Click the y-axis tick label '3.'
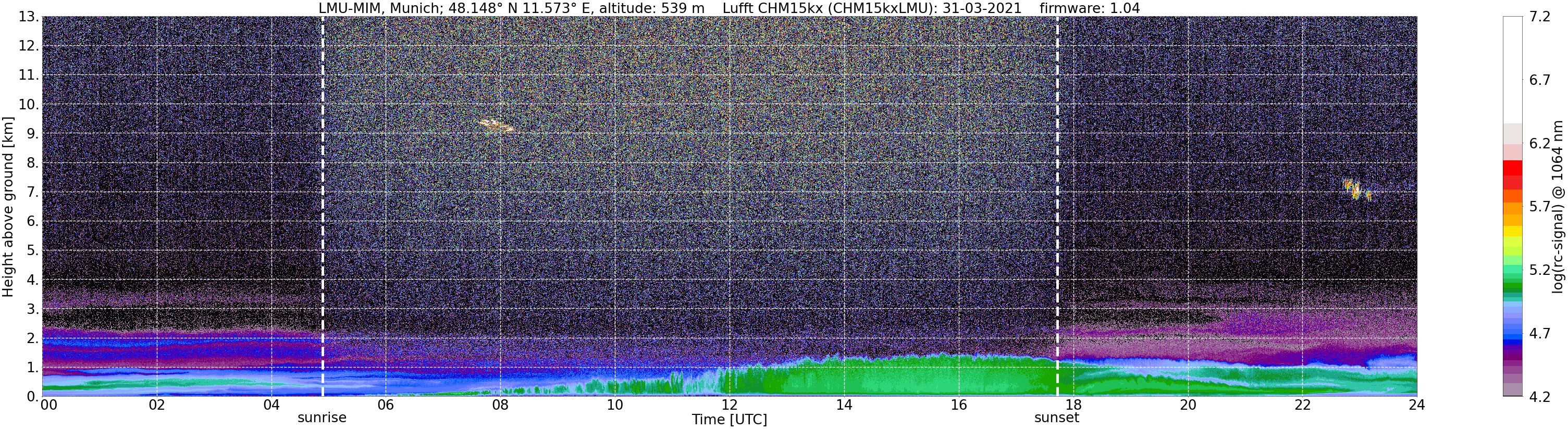The image size is (1568, 430). point(33,309)
